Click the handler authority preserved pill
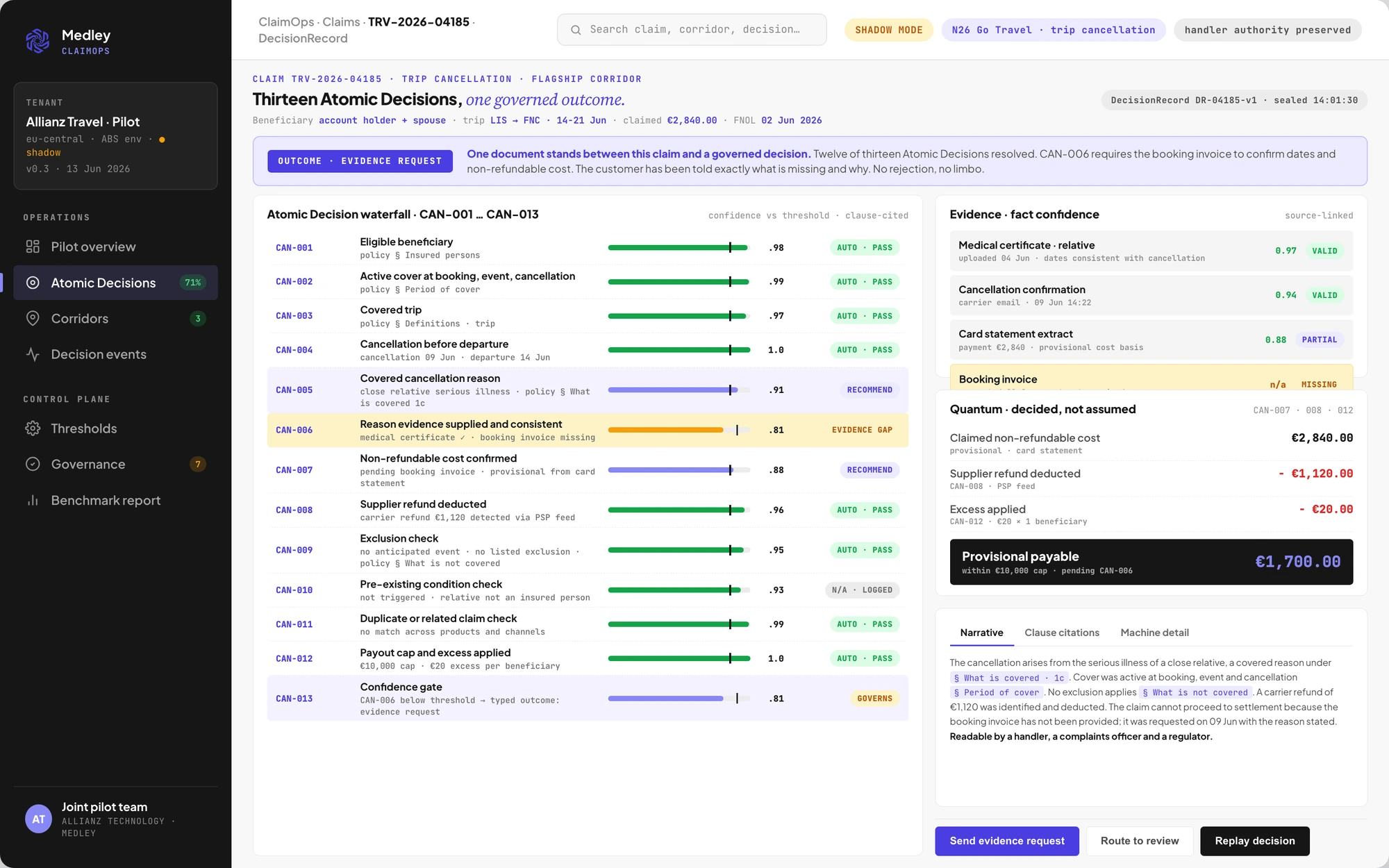The image size is (1389, 868). 1267,30
